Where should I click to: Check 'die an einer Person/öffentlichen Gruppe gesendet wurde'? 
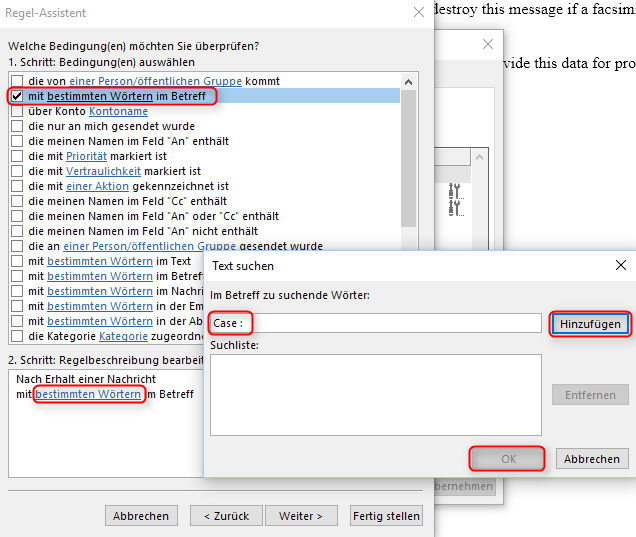point(17,246)
